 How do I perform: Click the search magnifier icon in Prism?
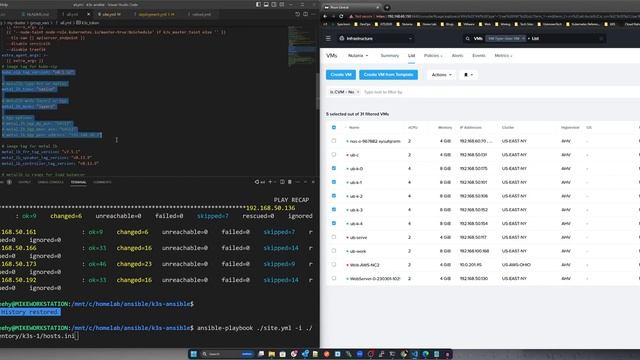coord(467,38)
